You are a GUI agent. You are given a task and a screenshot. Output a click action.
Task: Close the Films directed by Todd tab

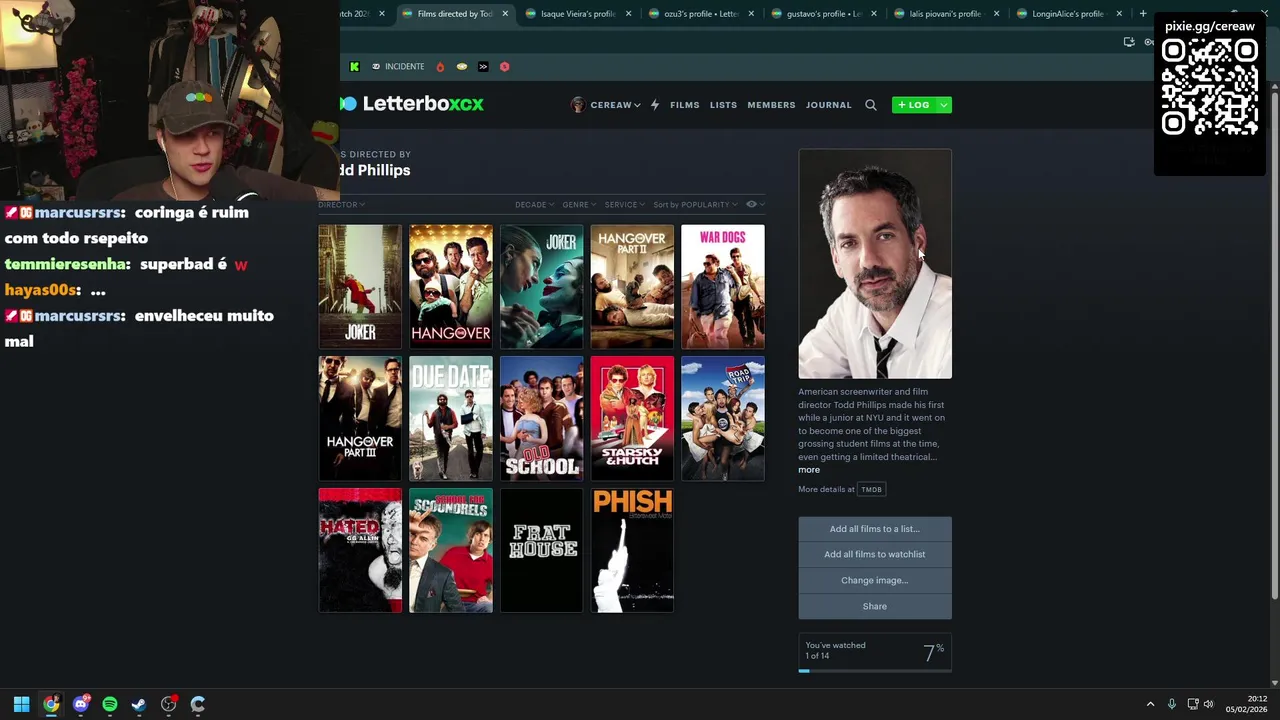click(x=505, y=14)
